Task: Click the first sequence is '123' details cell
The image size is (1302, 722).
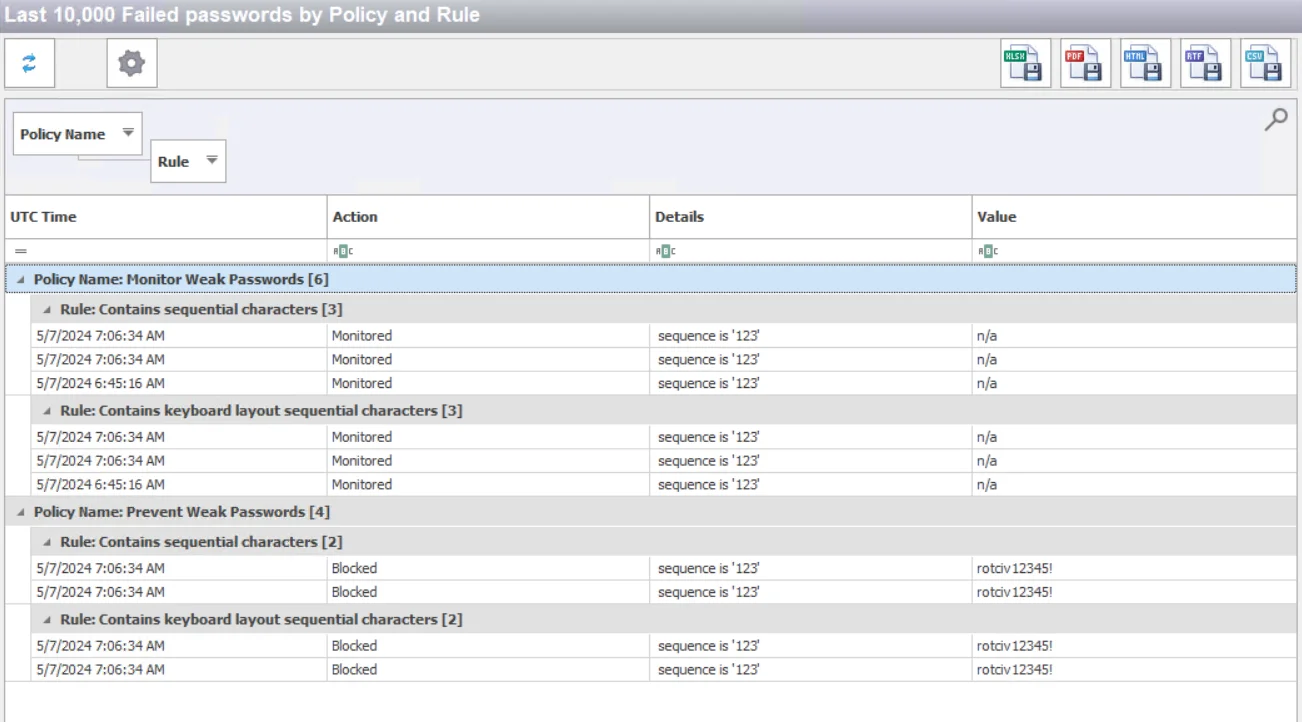Action: pyautogui.click(x=810, y=335)
